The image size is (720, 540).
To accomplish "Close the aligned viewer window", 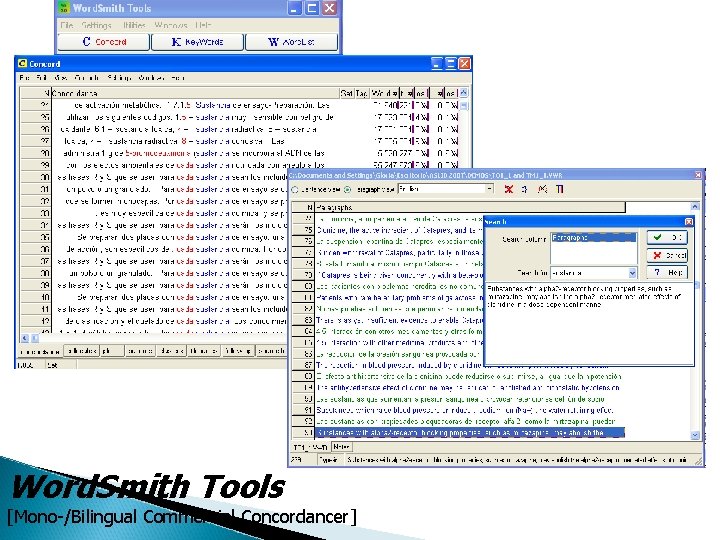I will point(698,174).
